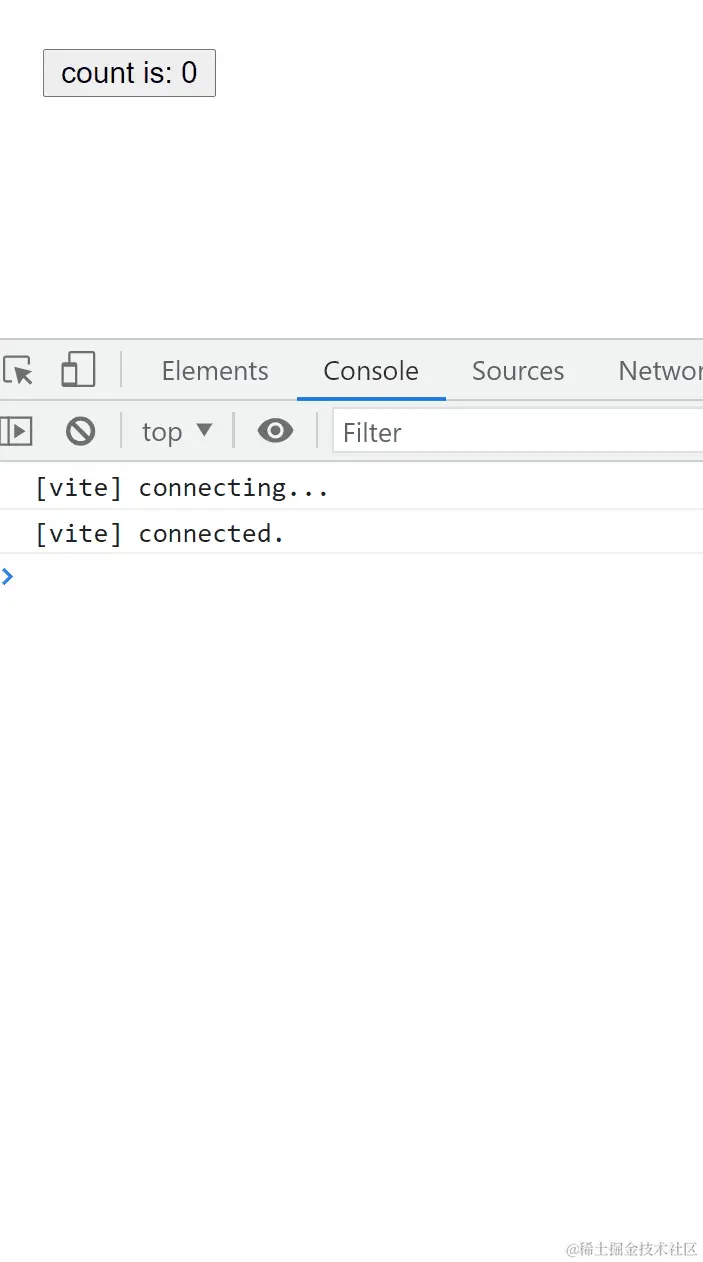This screenshot has width=703, height=1262.
Task: Click inside the Filter input field
Action: pyautogui.click(x=500, y=432)
